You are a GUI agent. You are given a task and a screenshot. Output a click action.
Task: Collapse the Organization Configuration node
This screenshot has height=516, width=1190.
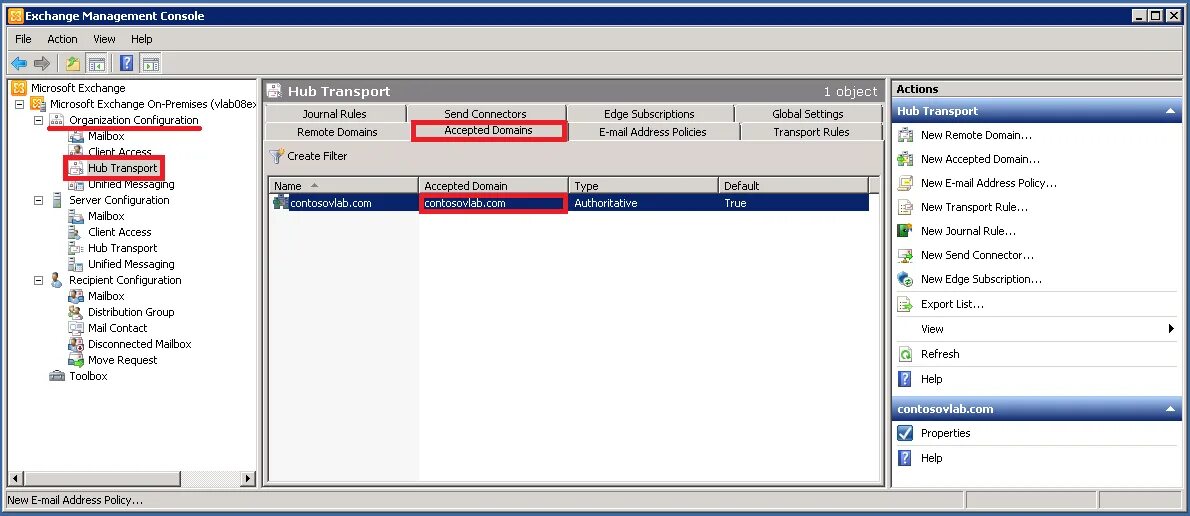tap(39, 120)
